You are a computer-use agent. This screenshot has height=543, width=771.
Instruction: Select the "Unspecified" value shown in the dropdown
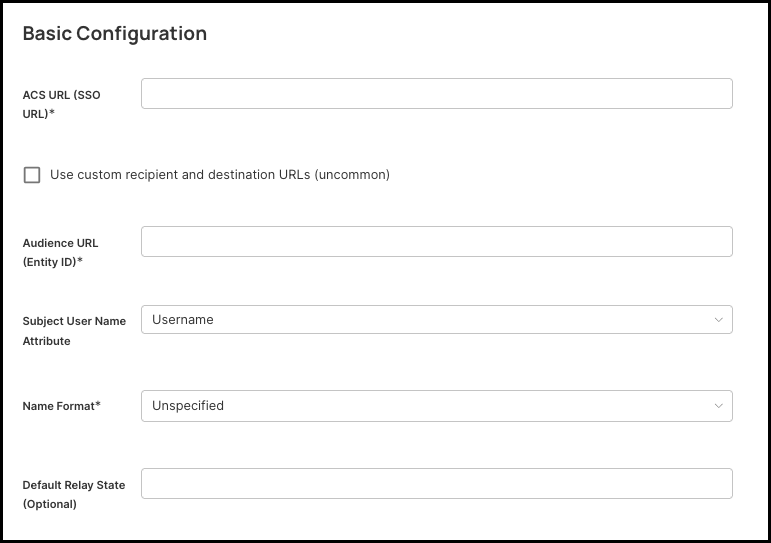coord(188,406)
